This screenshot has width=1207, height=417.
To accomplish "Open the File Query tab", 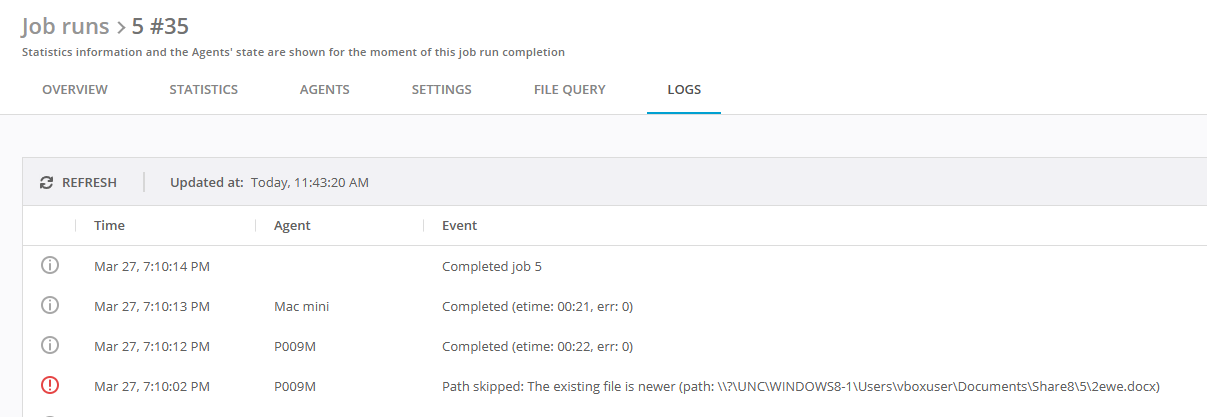I will pyautogui.click(x=569, y=90).
